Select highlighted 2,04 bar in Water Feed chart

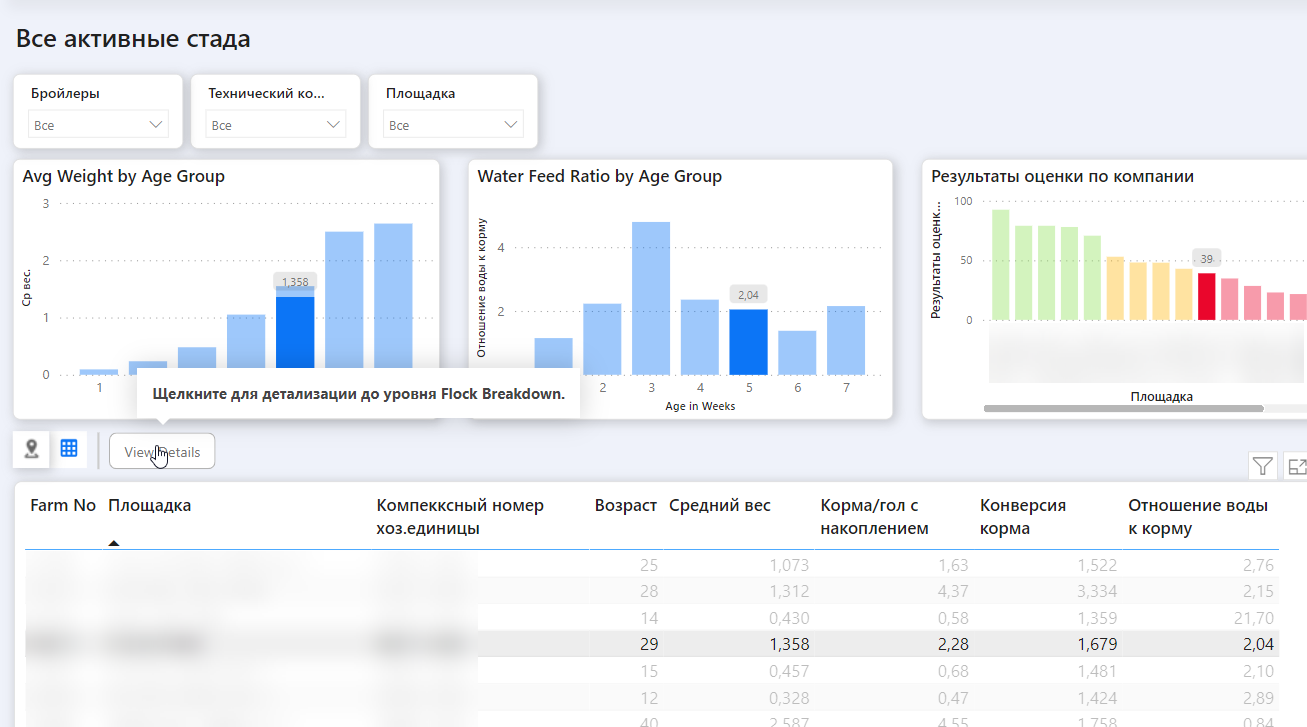pyautogui.click(x=749, y=342)
